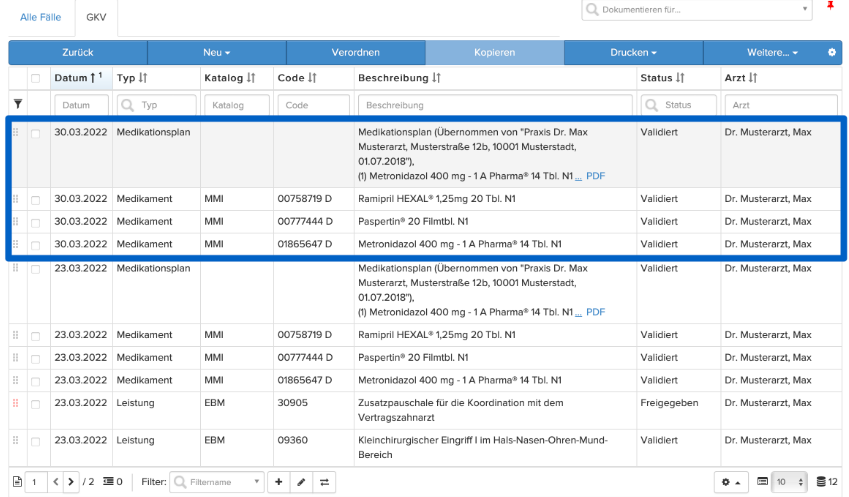
Task: Check the 30.03.2022 Paspertin row checkbox
Action: point(36,223)
